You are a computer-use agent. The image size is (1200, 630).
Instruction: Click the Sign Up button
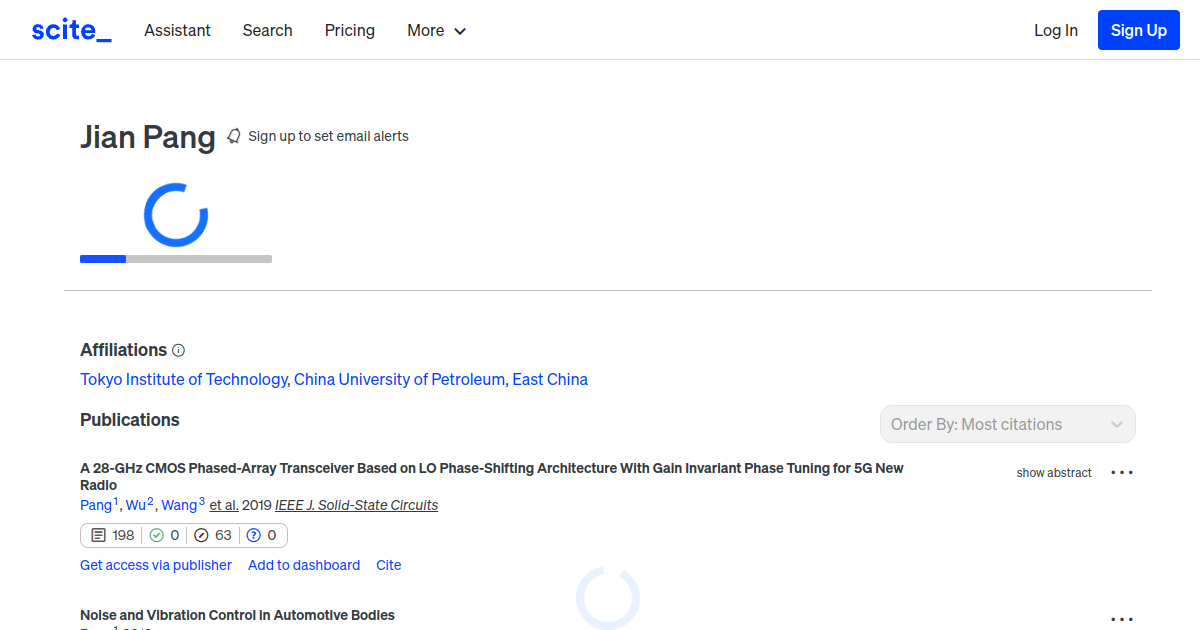pyautogui.click(x=1138, y=30)
